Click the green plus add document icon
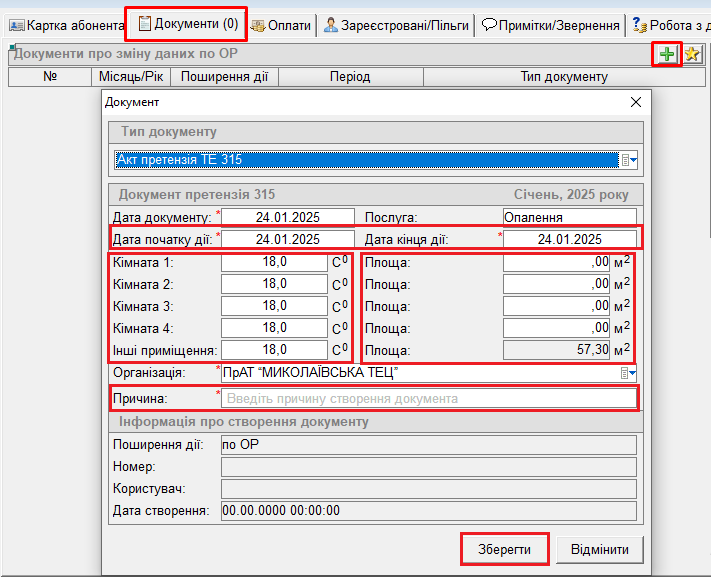 coord(666,54)
